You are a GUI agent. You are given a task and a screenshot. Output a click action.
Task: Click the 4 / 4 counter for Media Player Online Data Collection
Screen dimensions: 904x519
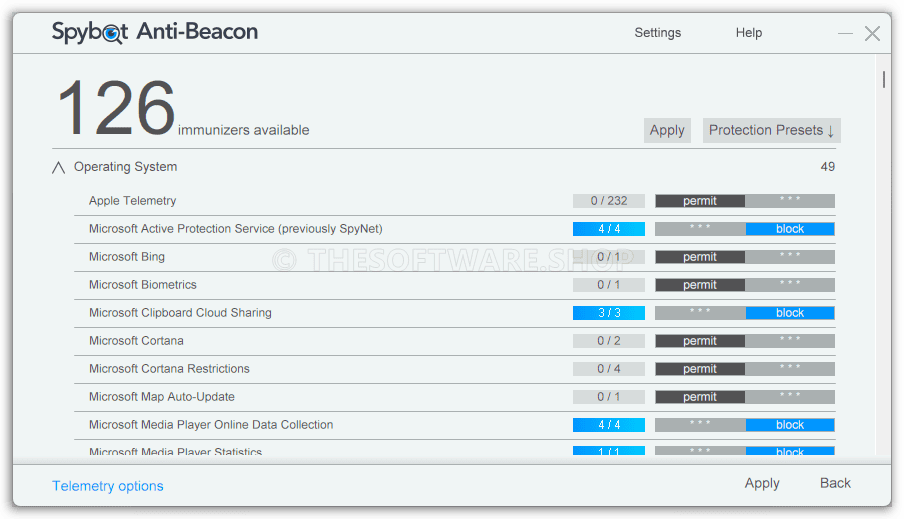point(609,425)
